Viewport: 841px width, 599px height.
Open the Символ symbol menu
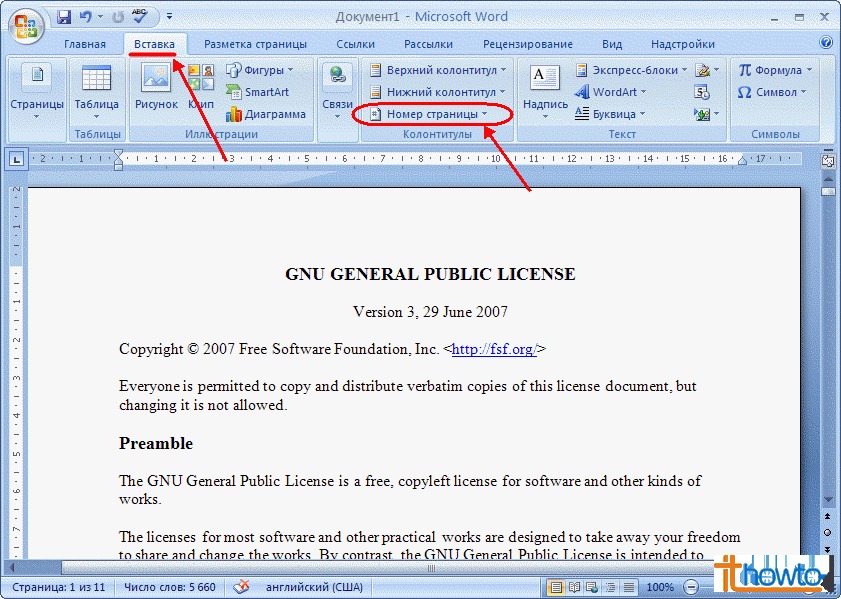[772, 92]
